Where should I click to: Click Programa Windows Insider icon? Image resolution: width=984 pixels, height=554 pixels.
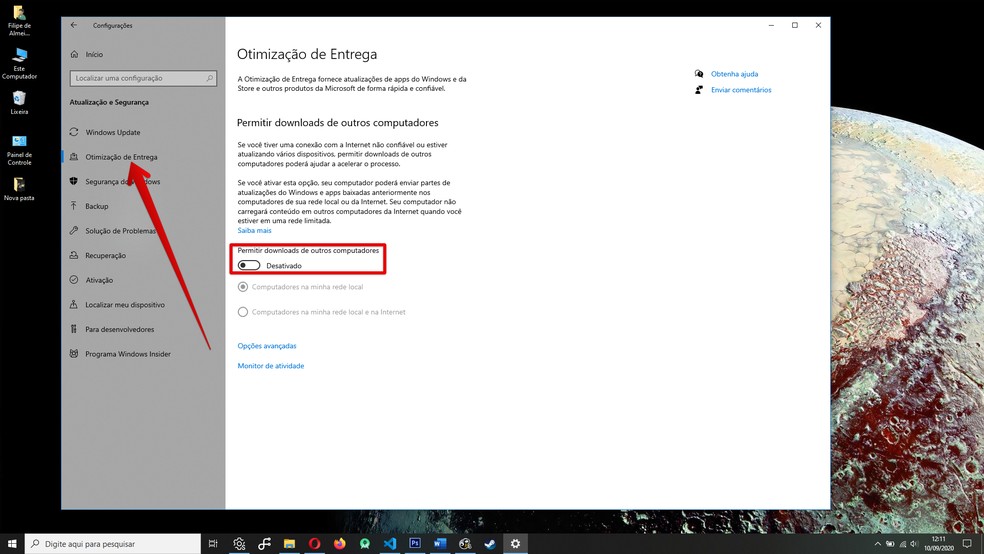tap(74, 354)
